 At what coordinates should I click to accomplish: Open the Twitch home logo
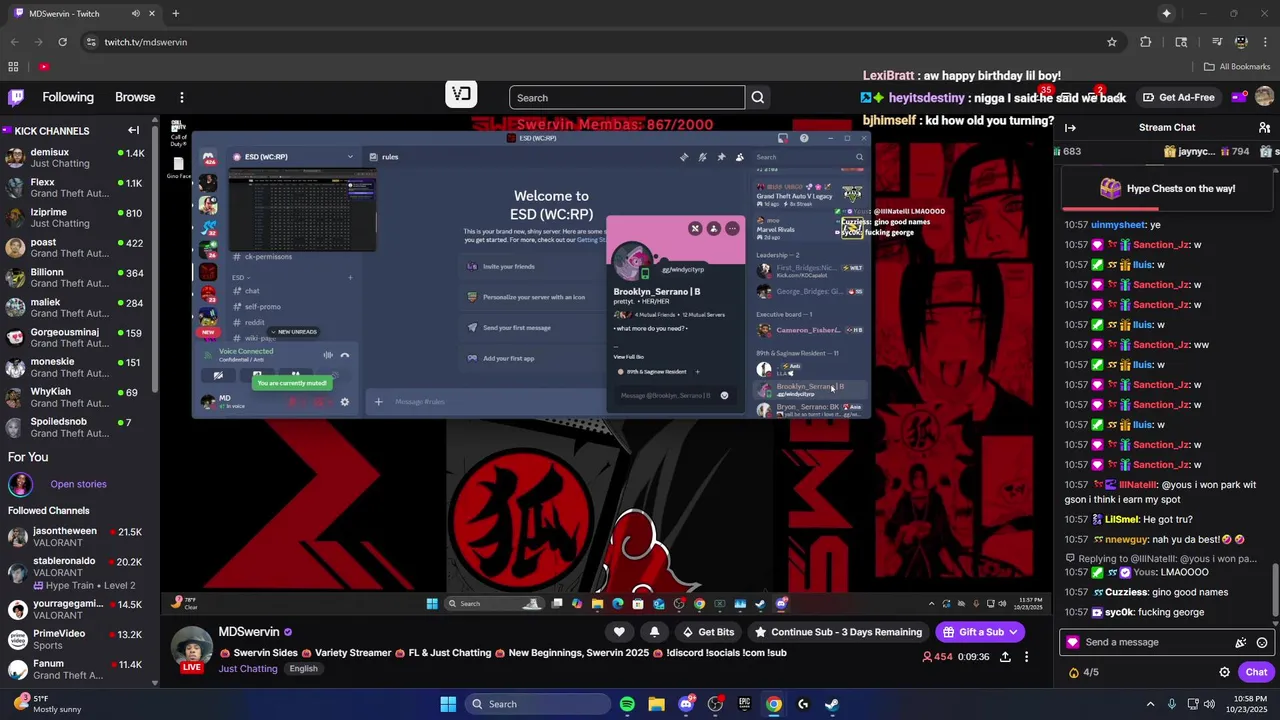point(16,97)
